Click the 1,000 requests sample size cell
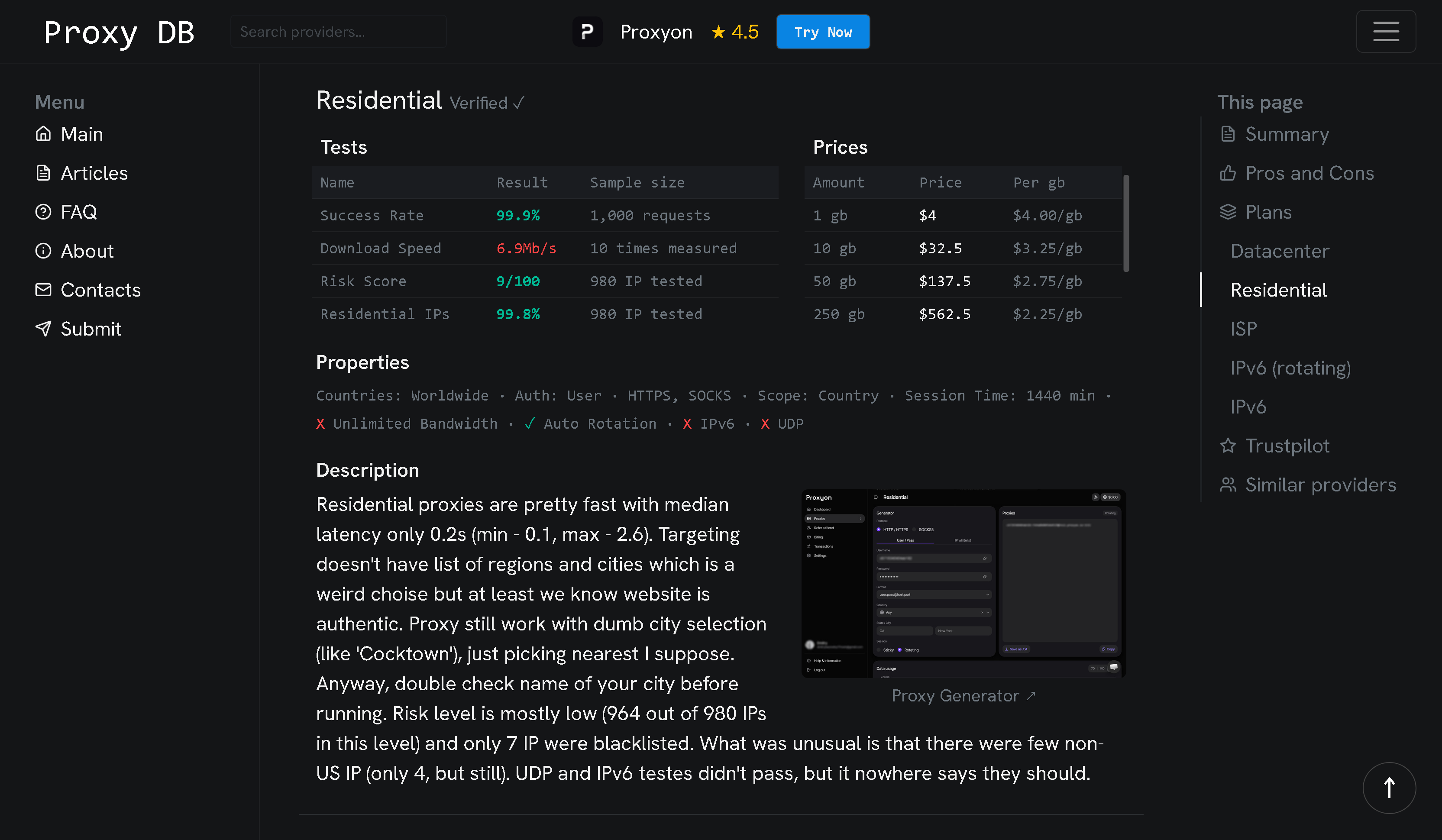Image resolution: width=1442 pixels, height=840 pixels. click(650, 215)
